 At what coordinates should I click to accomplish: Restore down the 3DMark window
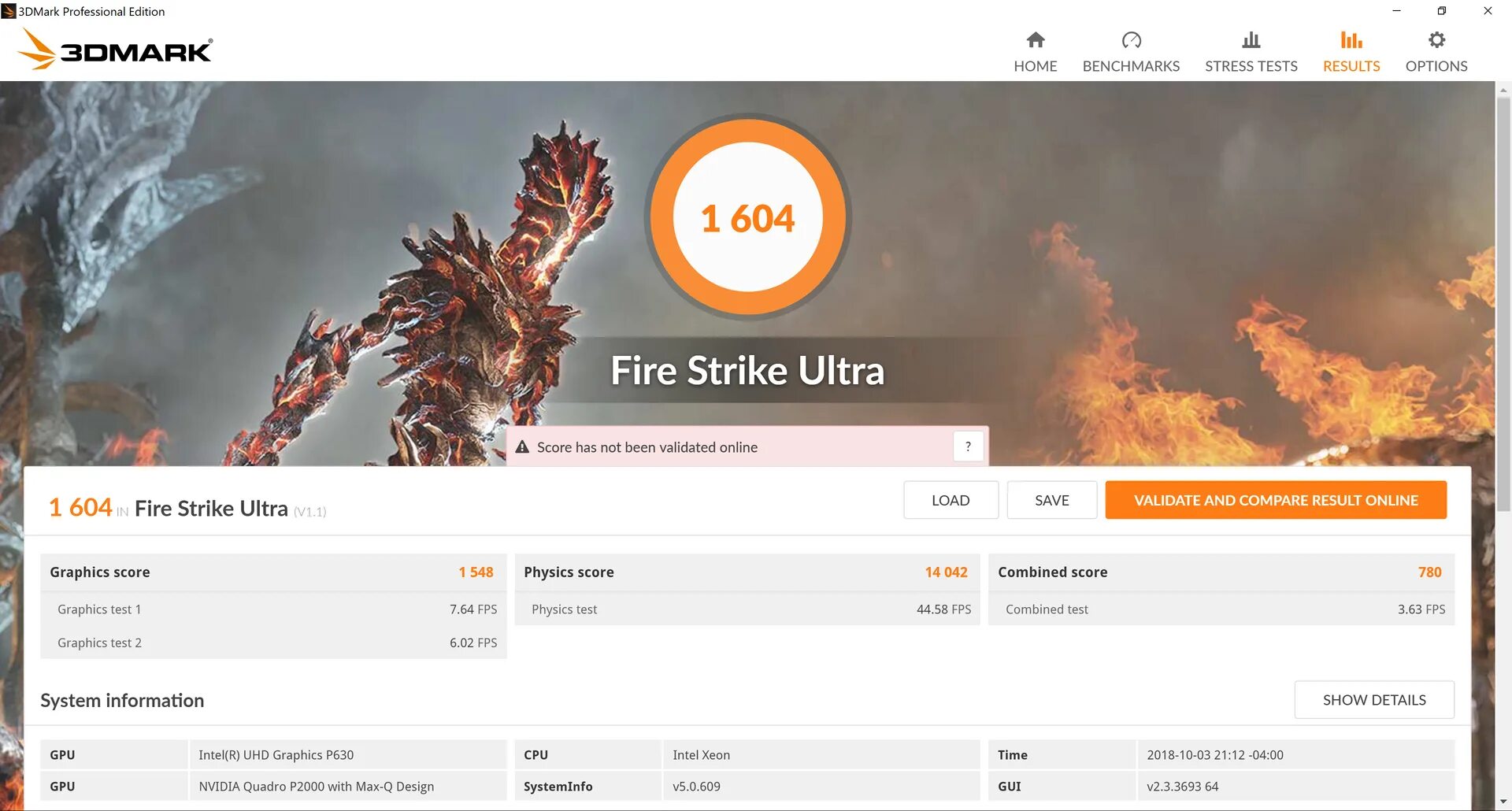tap(1442, 11)
